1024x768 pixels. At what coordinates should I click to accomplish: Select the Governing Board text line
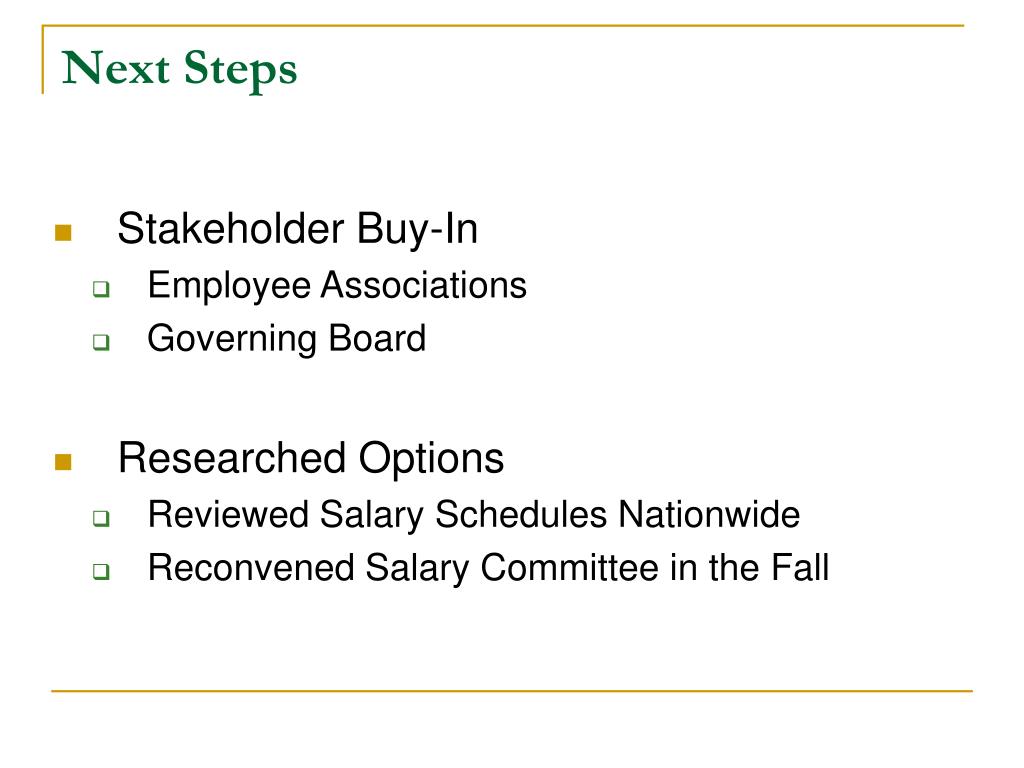click(x=287, y=339)
